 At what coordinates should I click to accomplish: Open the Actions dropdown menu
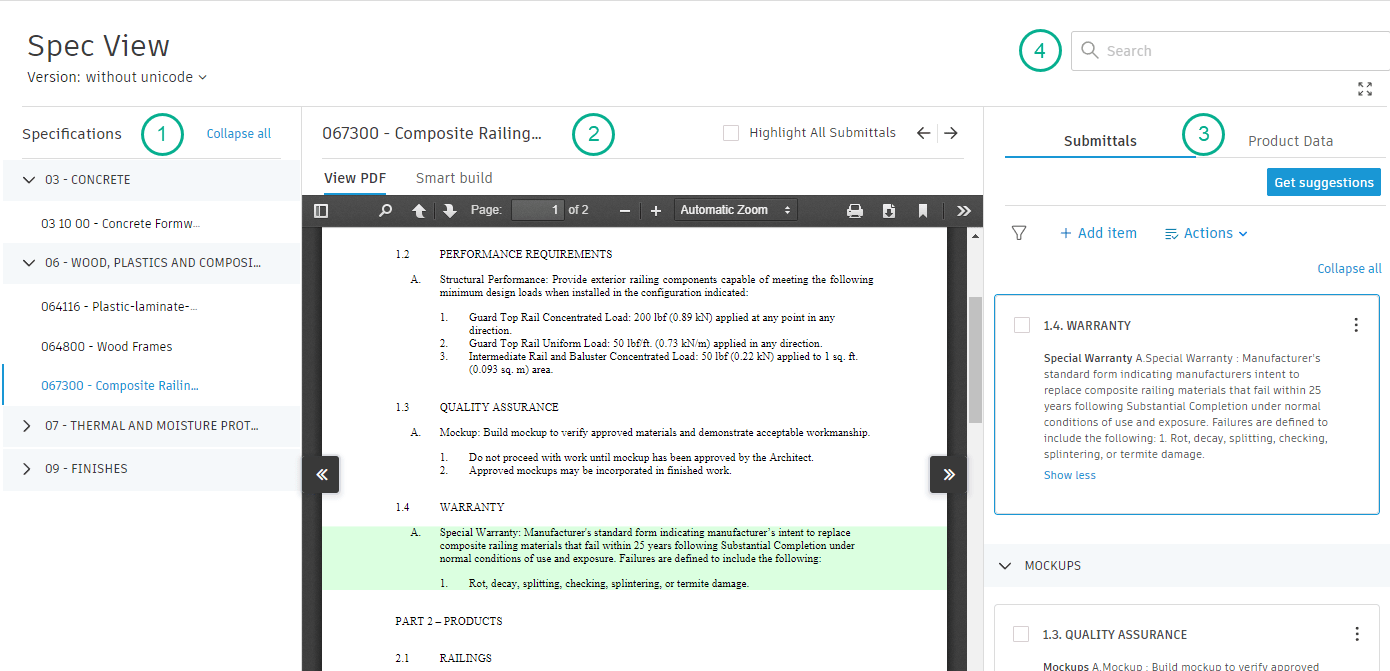tap(1206, 233)
